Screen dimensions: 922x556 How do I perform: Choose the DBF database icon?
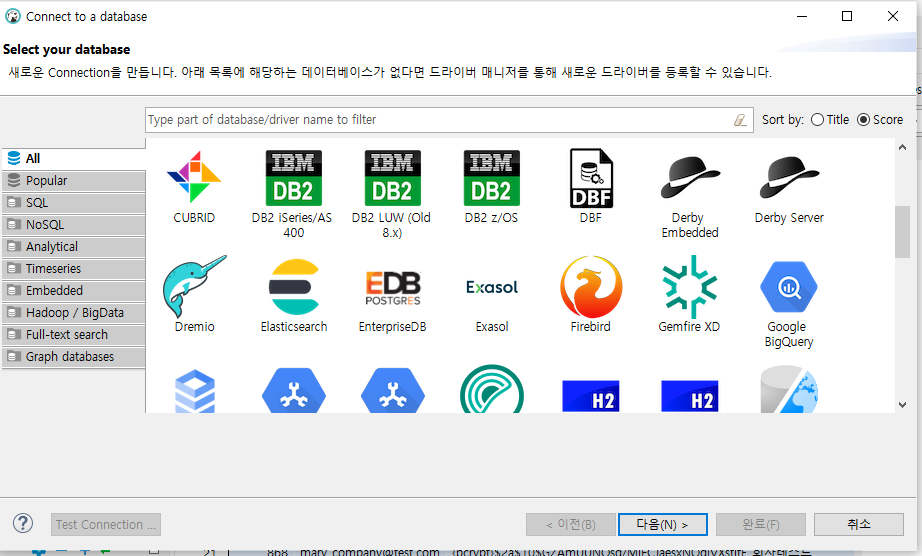tap(591, 178)
